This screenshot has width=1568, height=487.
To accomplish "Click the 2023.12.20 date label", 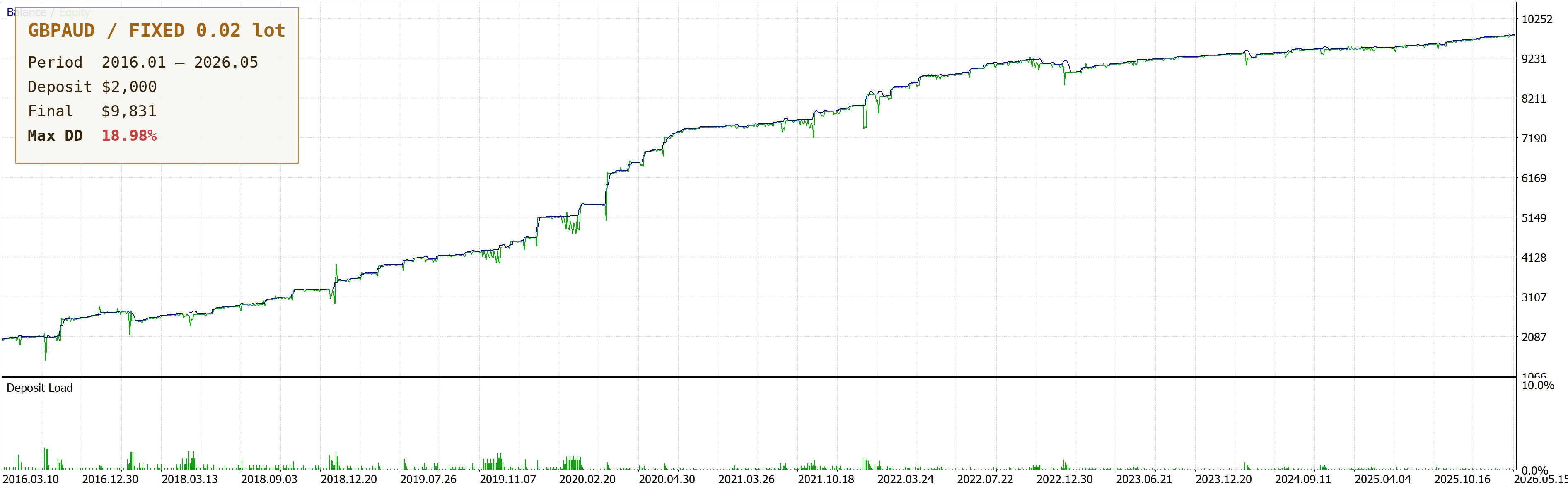I will 1223,479.
